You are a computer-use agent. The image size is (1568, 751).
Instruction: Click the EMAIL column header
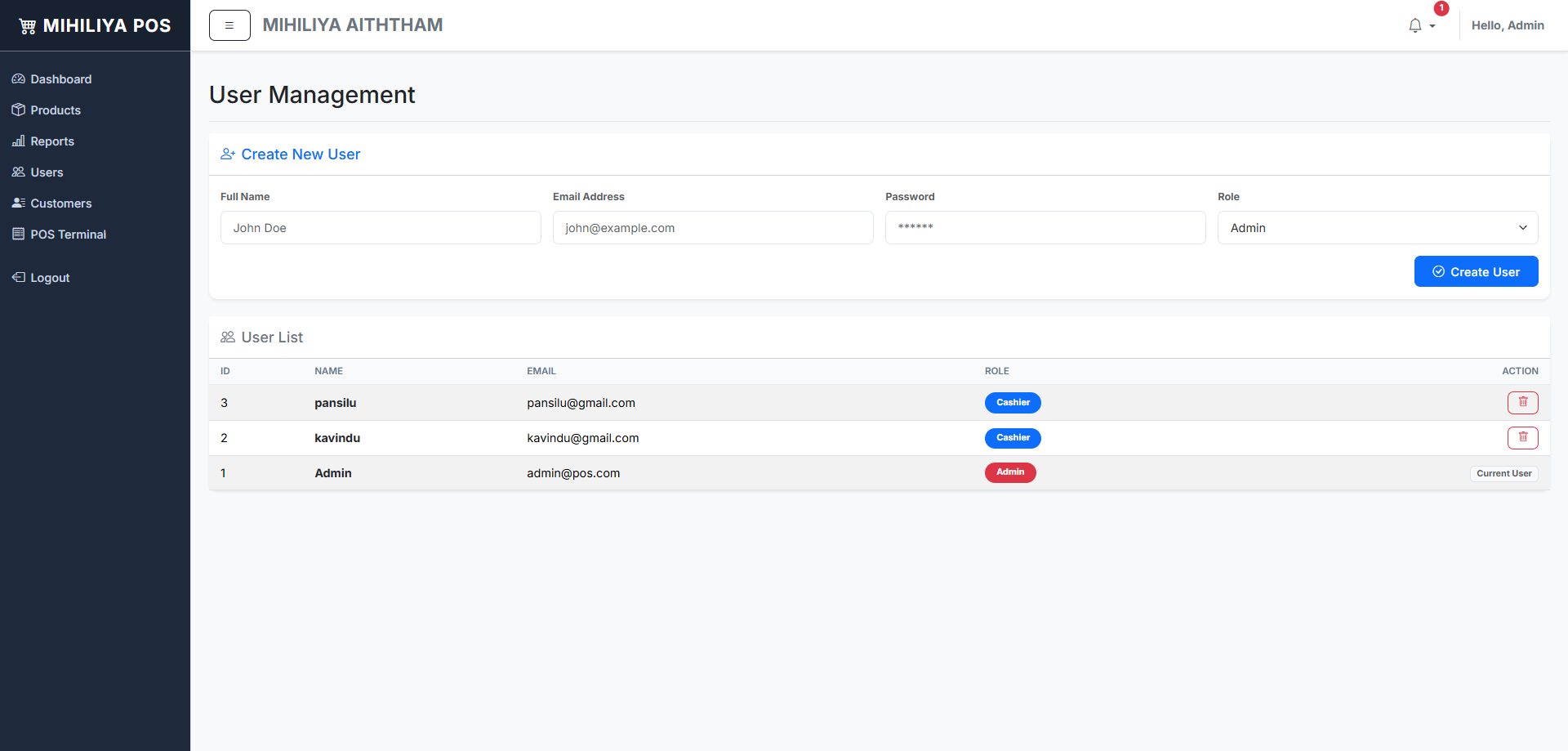click(541, 371)
